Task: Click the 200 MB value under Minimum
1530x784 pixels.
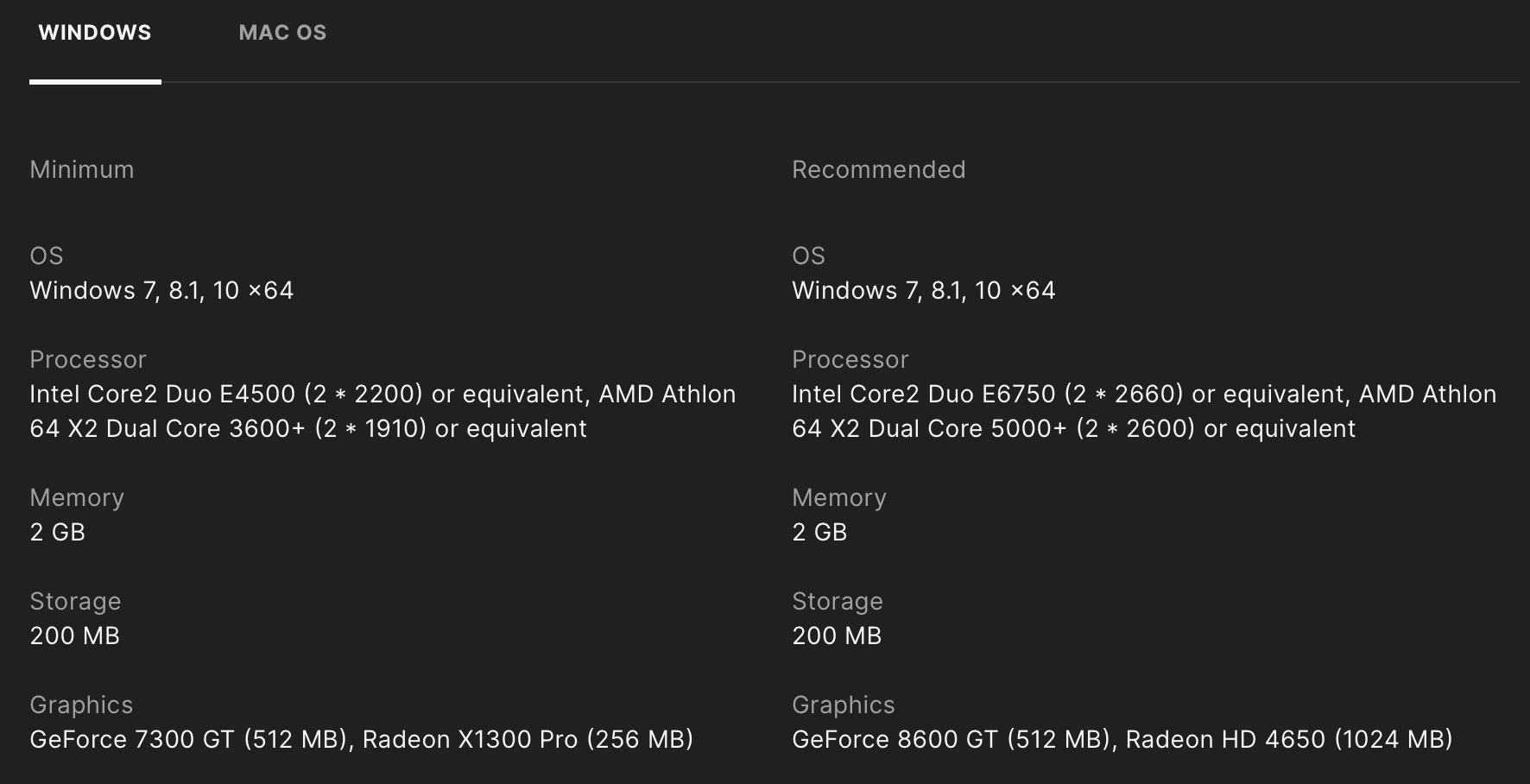Action: coord(75,635)
